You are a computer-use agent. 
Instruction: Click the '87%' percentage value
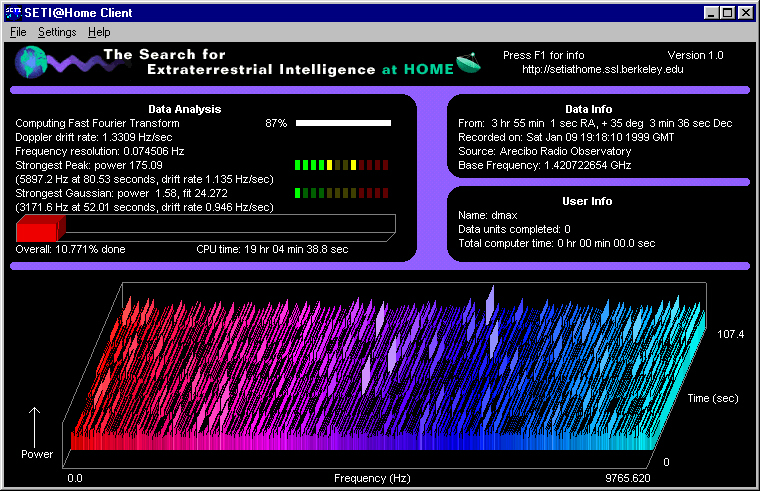(276, 124)
